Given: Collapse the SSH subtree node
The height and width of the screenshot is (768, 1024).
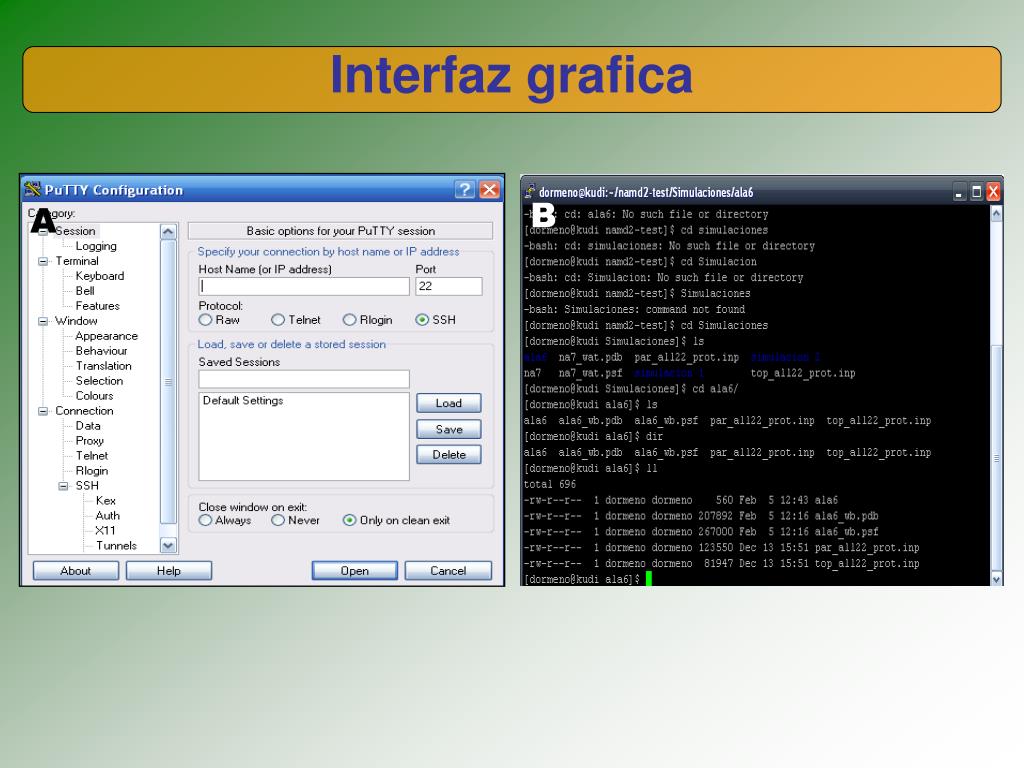Looking at the screenshot, I should click(63, 487).
